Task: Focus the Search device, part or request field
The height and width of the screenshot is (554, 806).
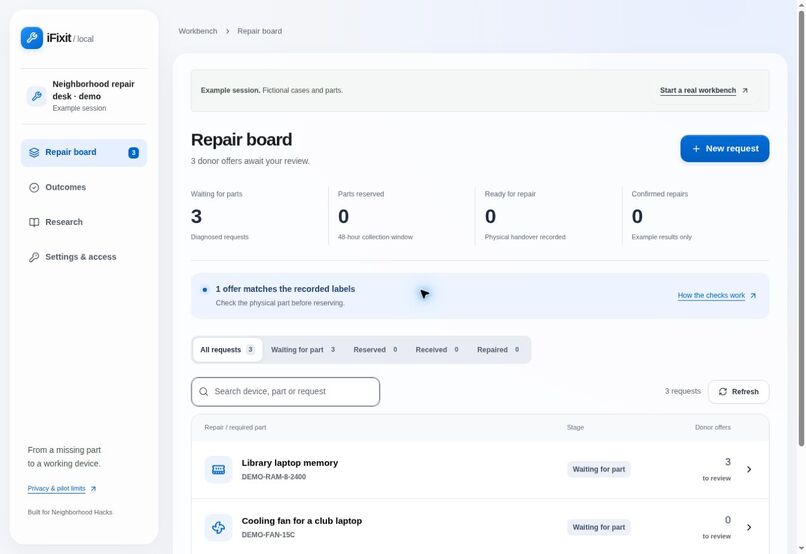Action: [x=285, y=392]
